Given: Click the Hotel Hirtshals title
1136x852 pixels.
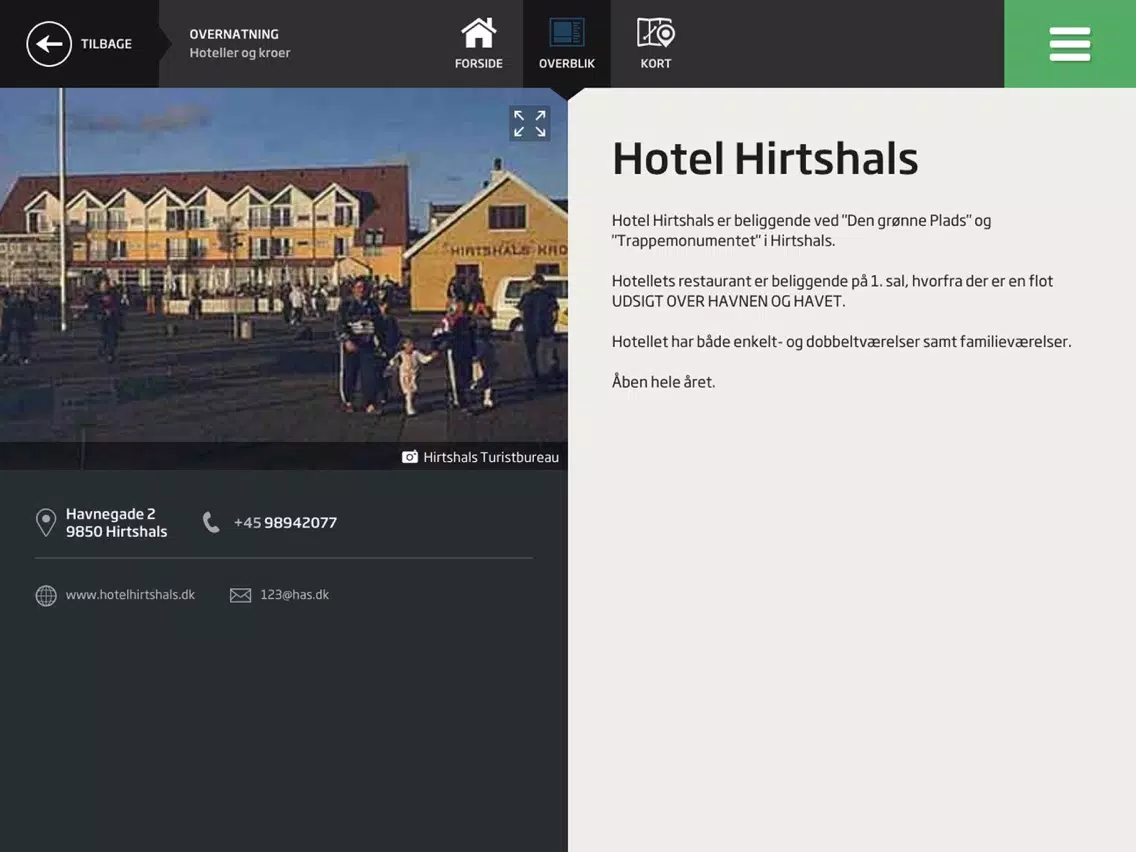Looking at the screenshot, I should pos(765,158).
